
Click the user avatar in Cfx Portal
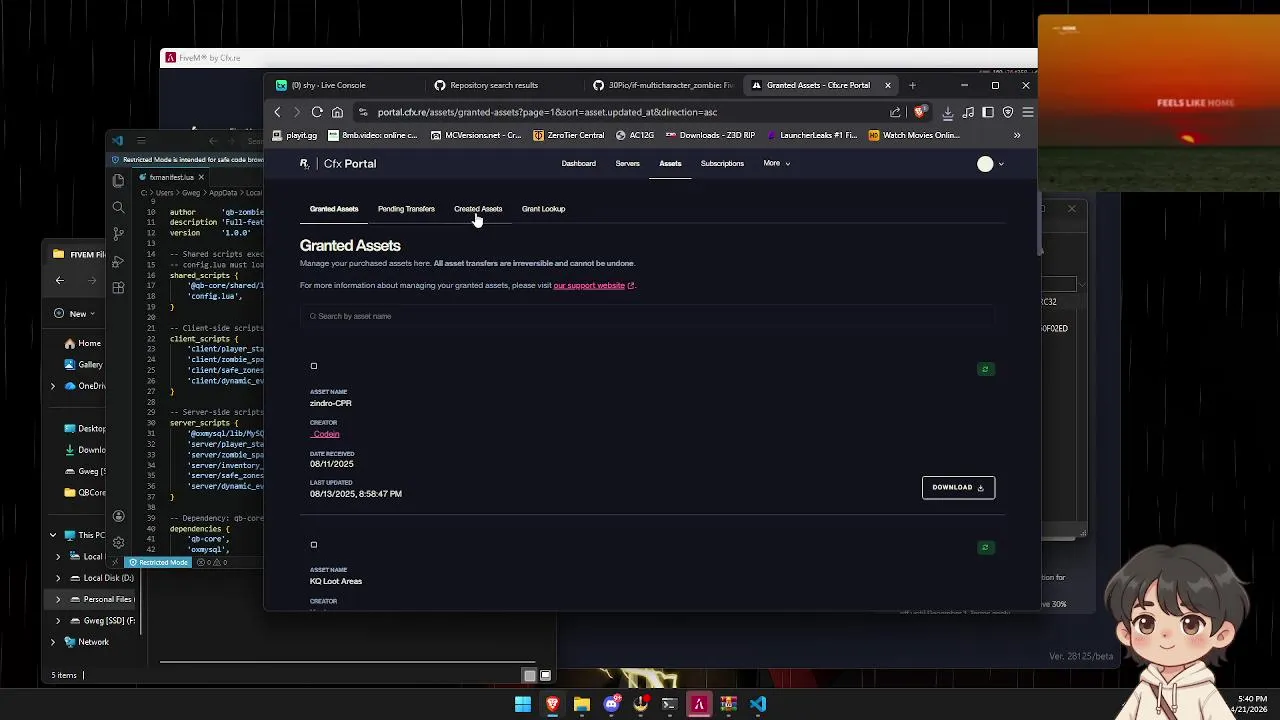[x=985, y=164]
